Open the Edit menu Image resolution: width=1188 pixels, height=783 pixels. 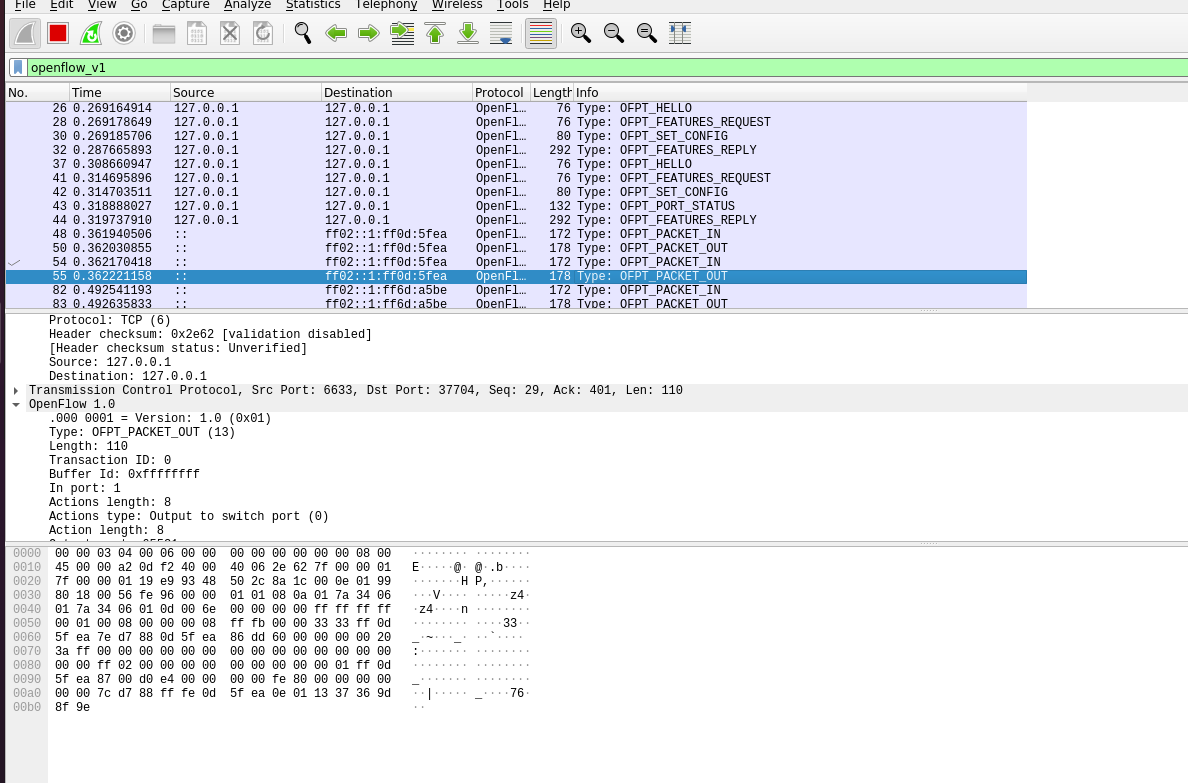pos(61,5)
